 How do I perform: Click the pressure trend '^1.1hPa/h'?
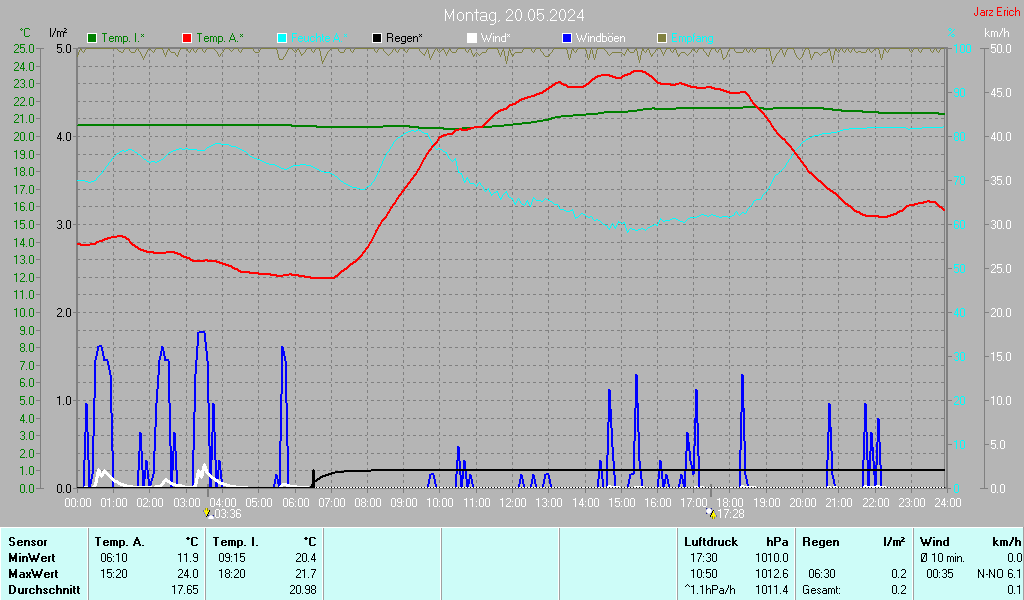[710, 590]
